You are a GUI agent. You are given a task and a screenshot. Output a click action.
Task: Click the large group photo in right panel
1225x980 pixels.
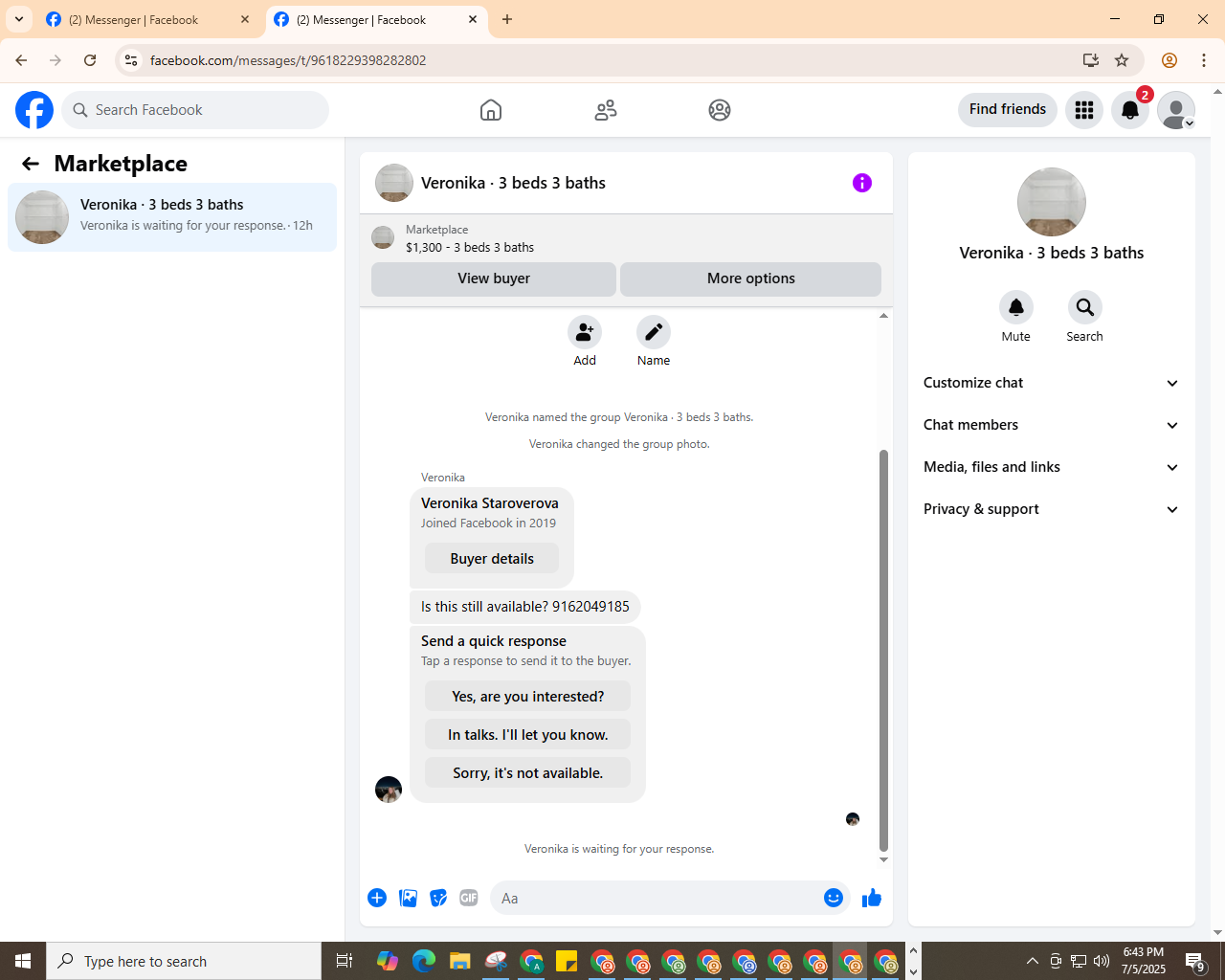coord(1052,202)
